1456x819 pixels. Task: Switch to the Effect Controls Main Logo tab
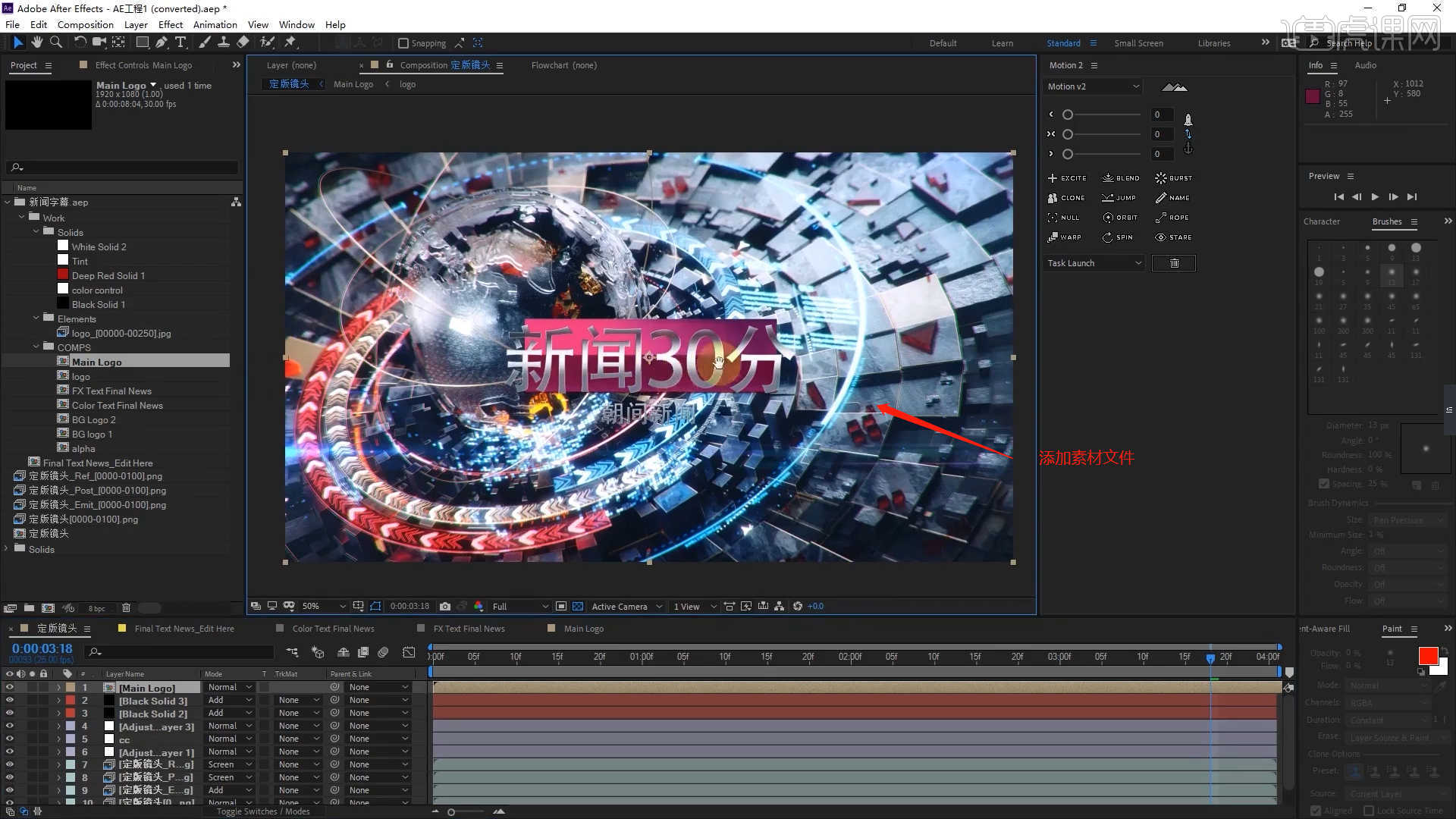click(143, 66)
